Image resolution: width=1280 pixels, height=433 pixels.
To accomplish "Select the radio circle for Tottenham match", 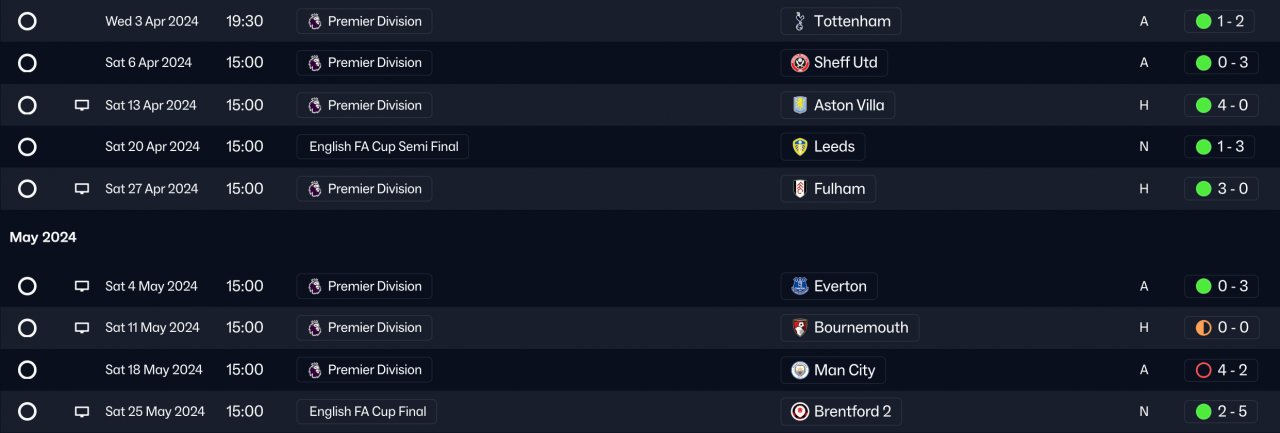I will click(27, 21).
